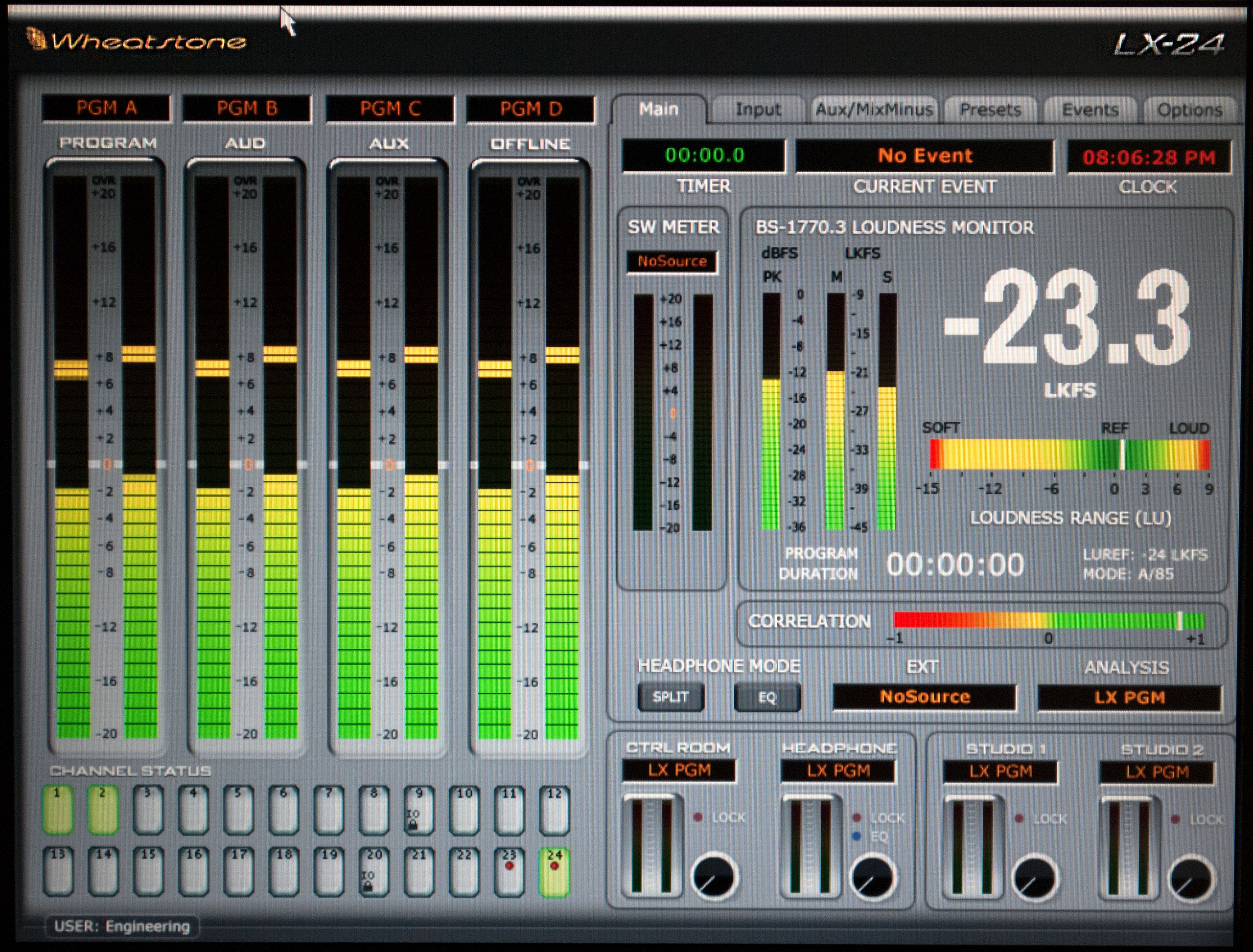Screen dimensions: 1253x952
Task: Click the program duration 00:00:00 readout
Action: [x=955, y=565]
